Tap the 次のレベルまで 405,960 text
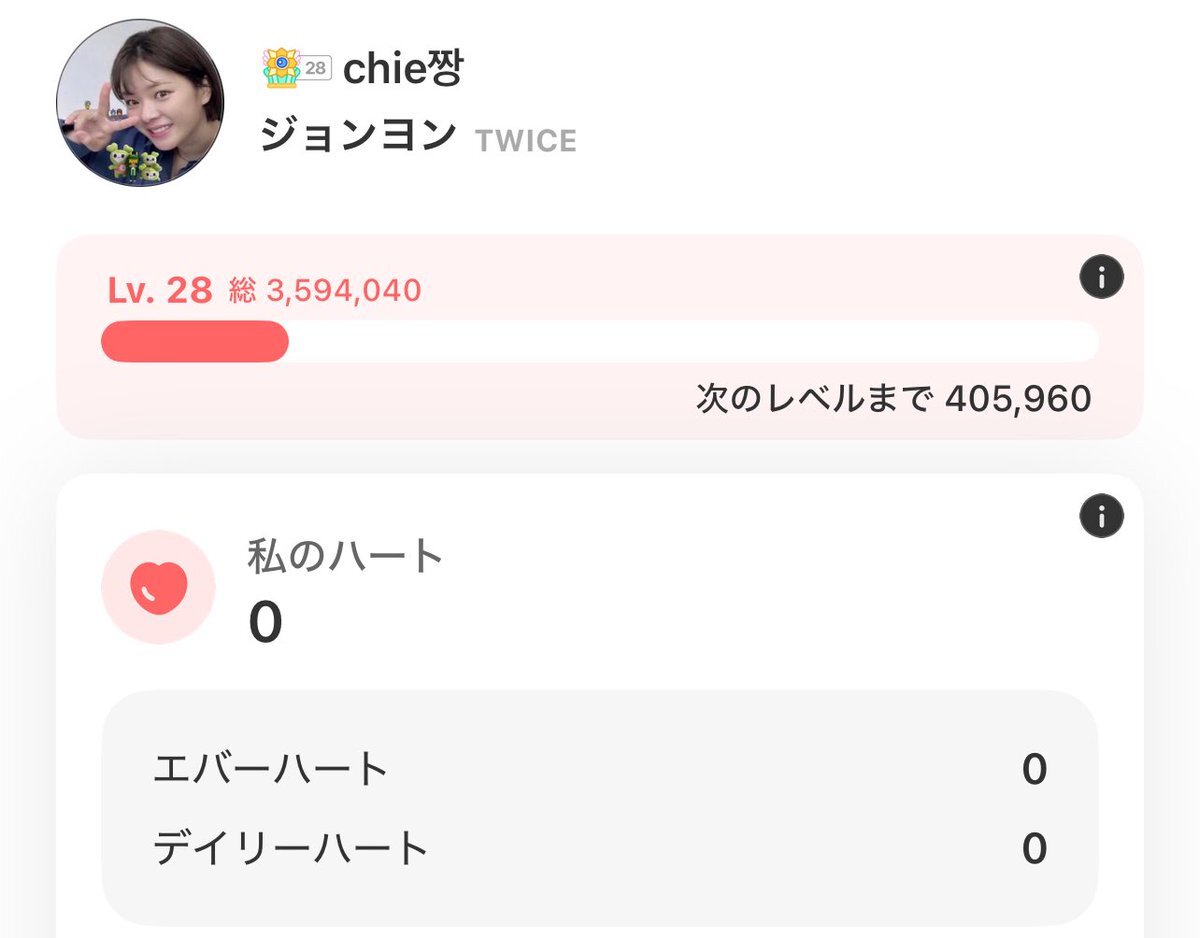 [x=893, y=399]
